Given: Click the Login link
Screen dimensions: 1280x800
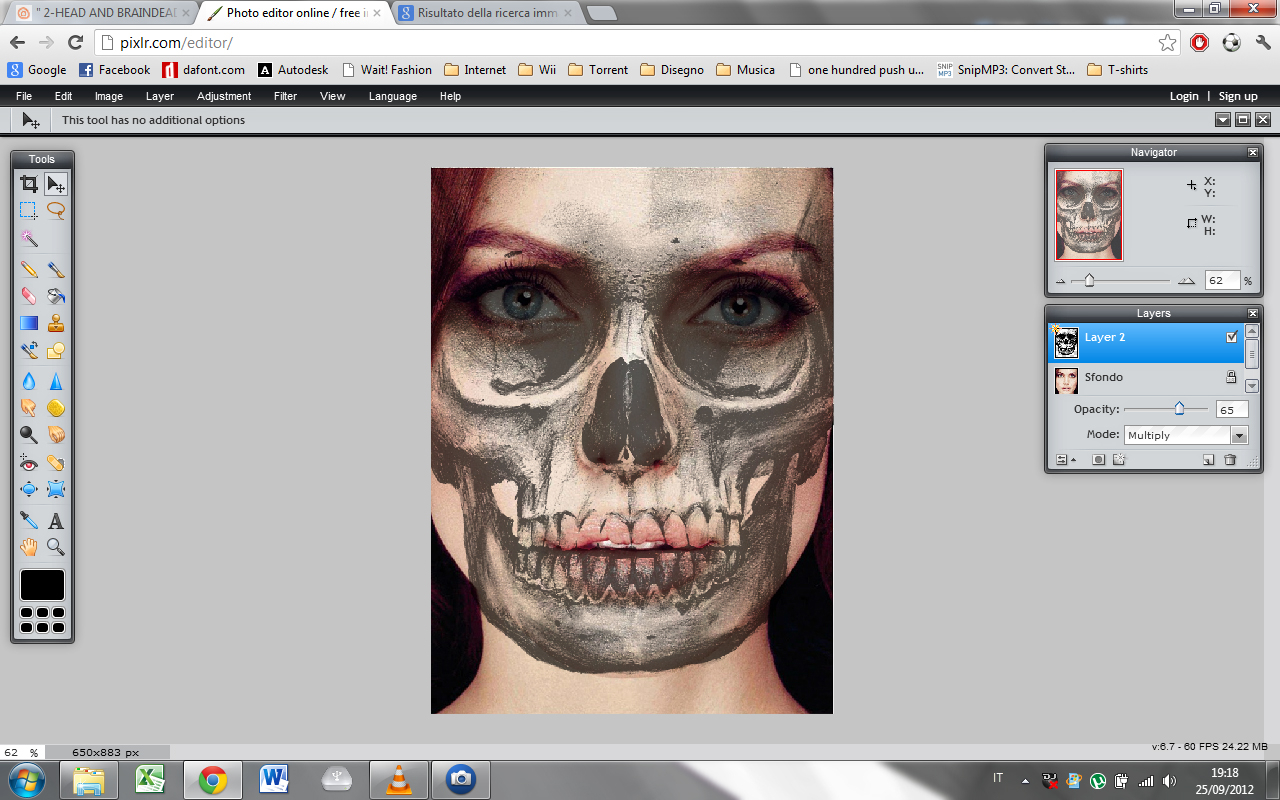Looking at the screenshot, I should [1184, 96].
